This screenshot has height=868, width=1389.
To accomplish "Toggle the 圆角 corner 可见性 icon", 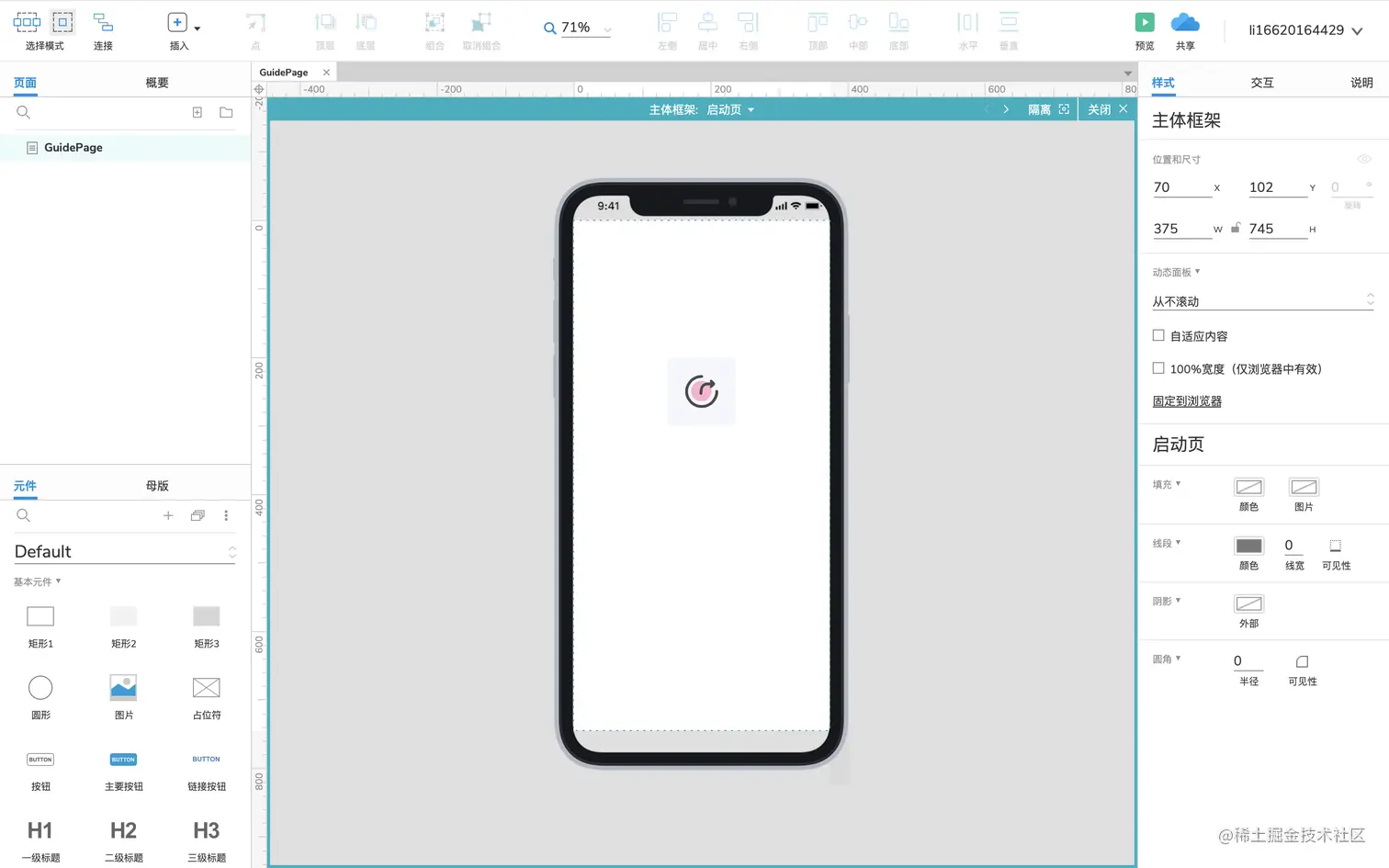I will (x=1302, y=661).
